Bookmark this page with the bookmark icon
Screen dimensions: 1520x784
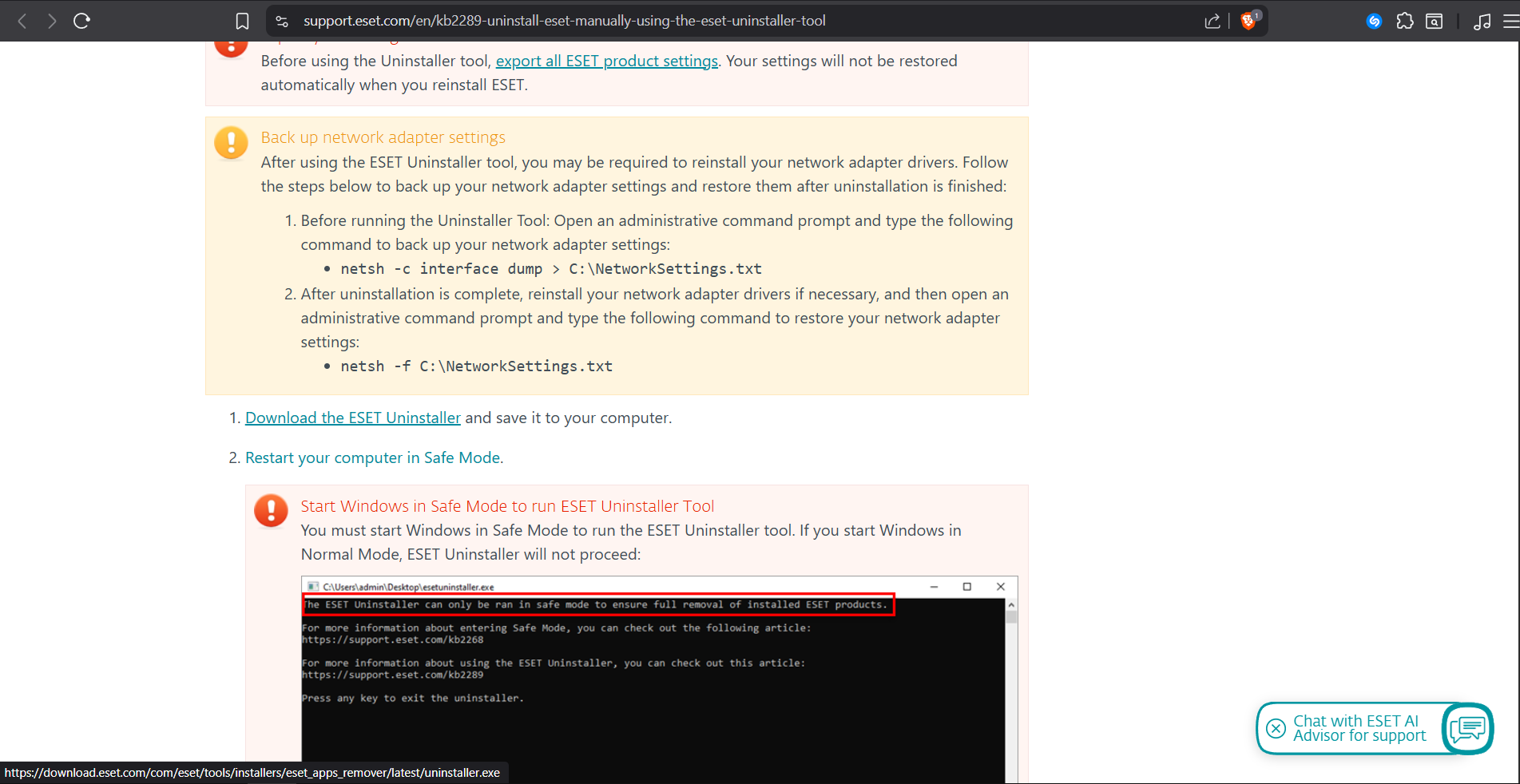click(243, 22)
